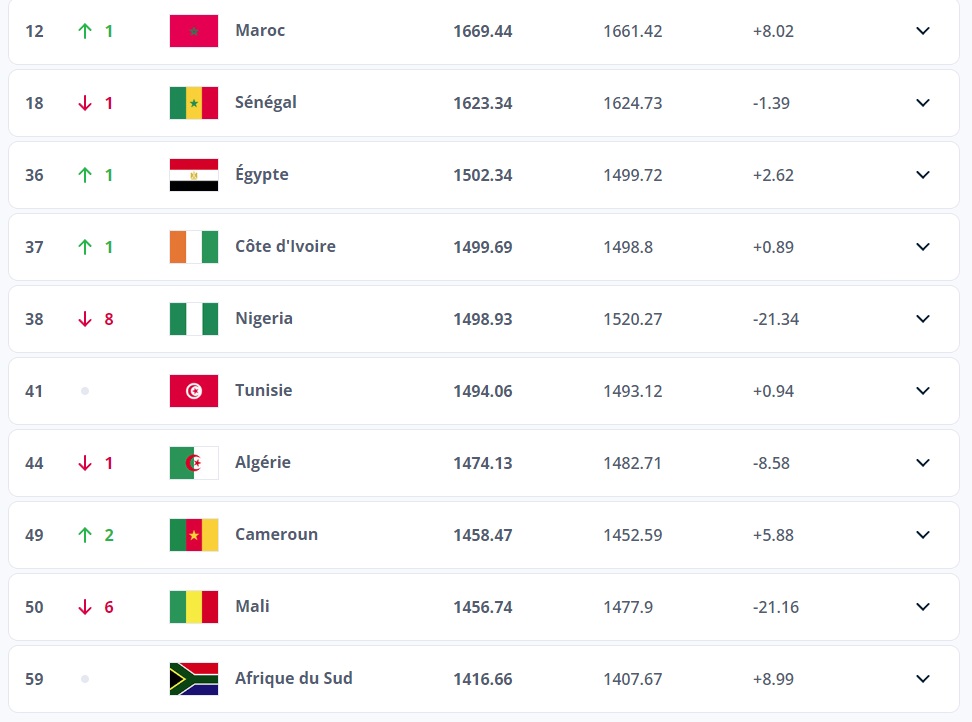Click the Sénégal flag icon
This screenshot has height=722, width=972.
click(x=194, y=103)
